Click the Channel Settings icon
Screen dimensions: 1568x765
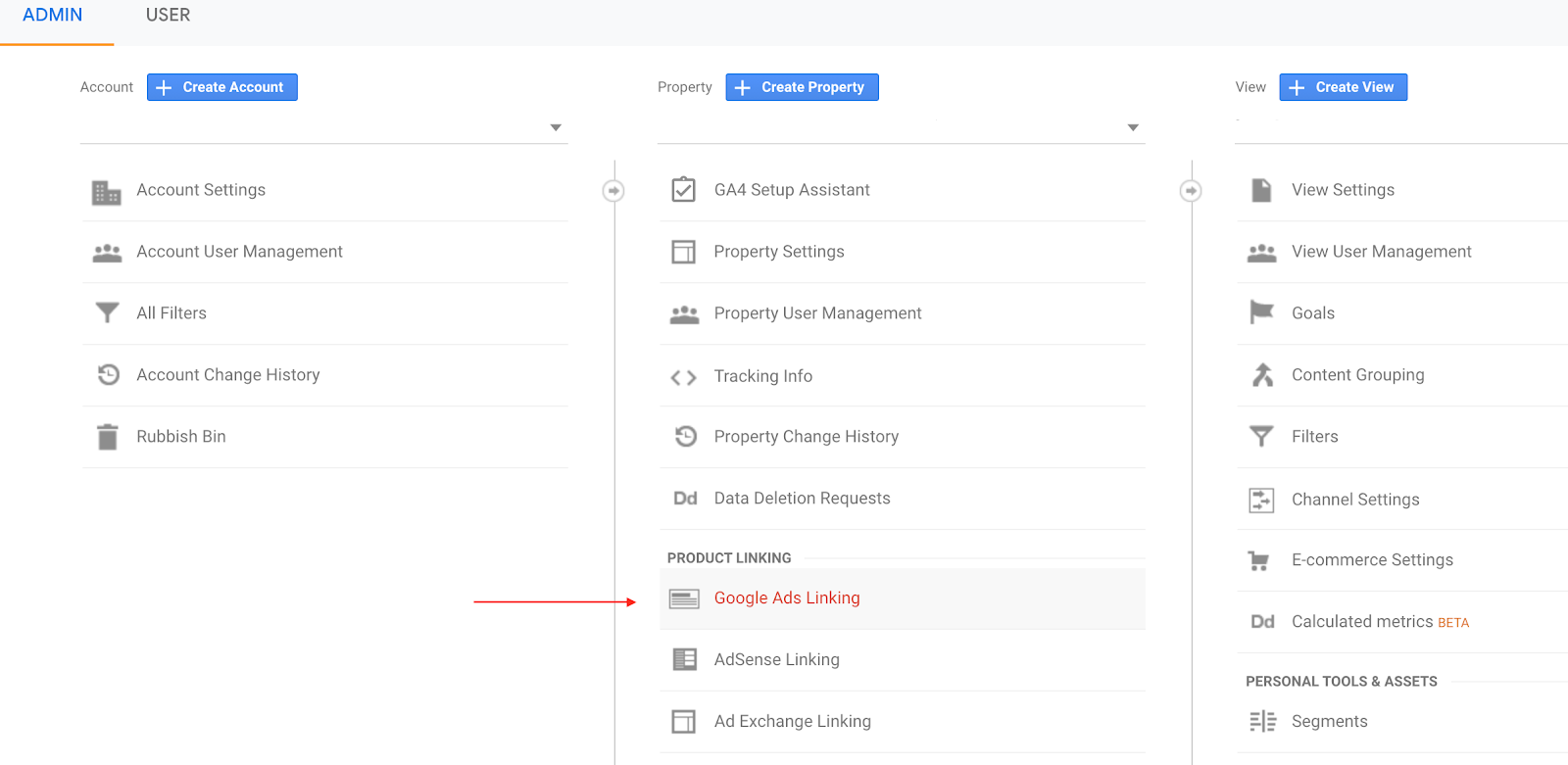click(1261, 500)
